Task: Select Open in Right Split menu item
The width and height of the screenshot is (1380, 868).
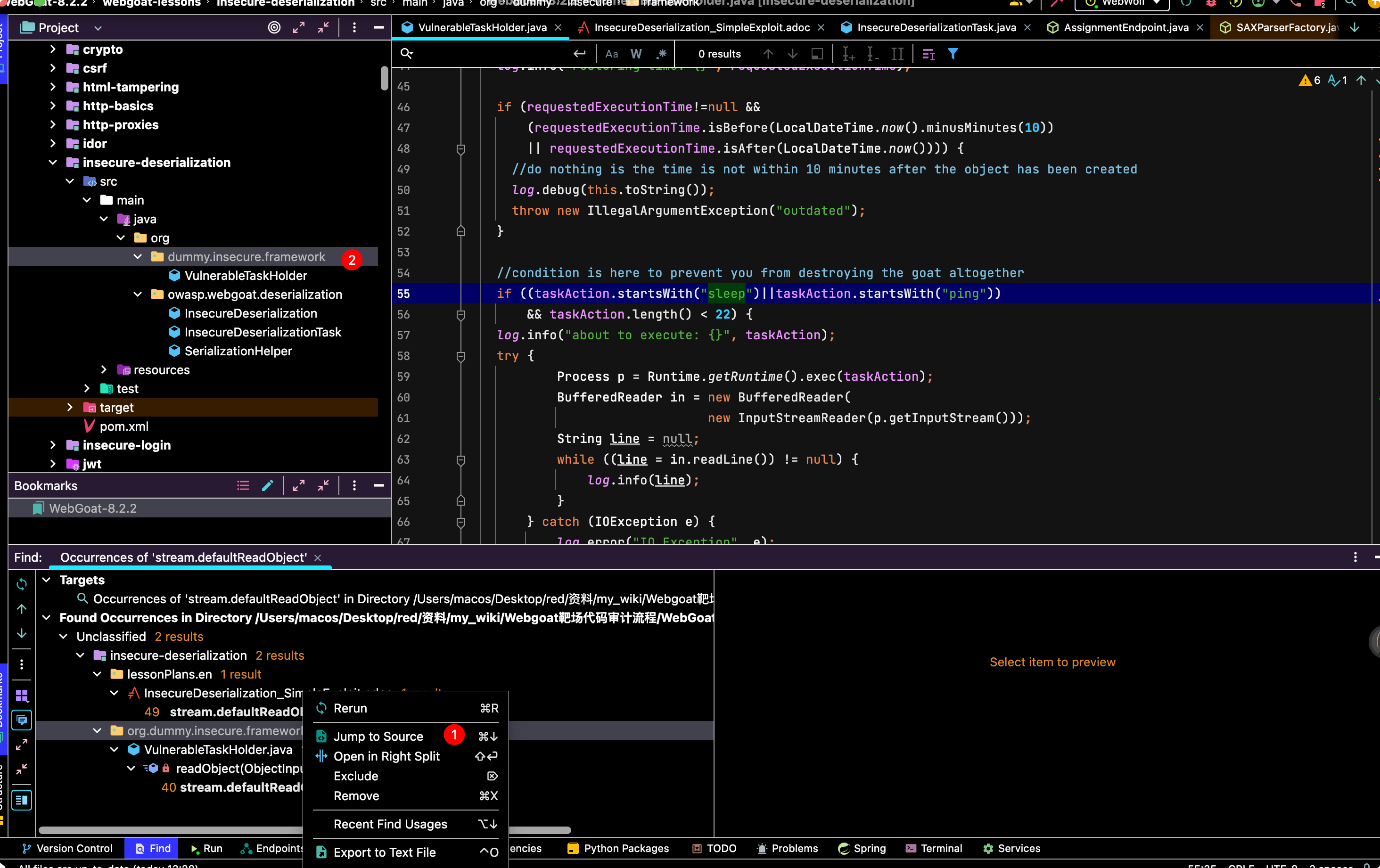Action: (x=406, y=756)
